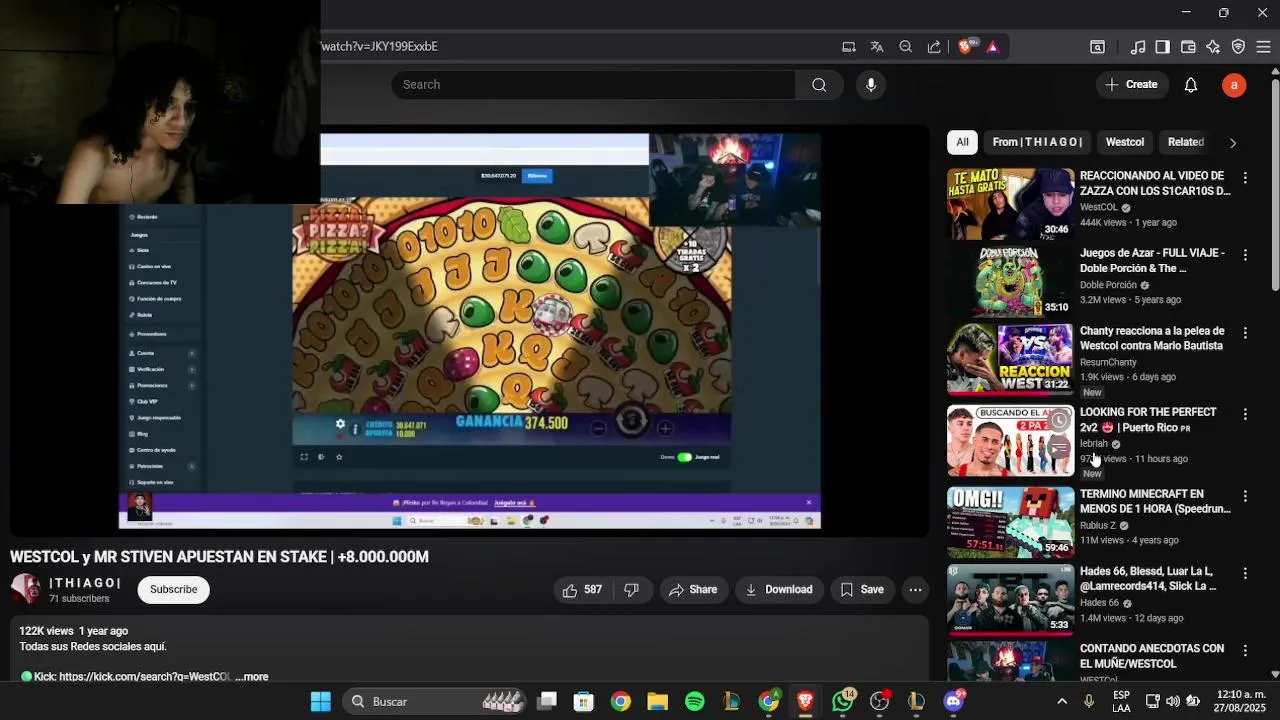Open Discord from taskbar
The width and height of the screenshot is (1280, 720).
[954, 702]
